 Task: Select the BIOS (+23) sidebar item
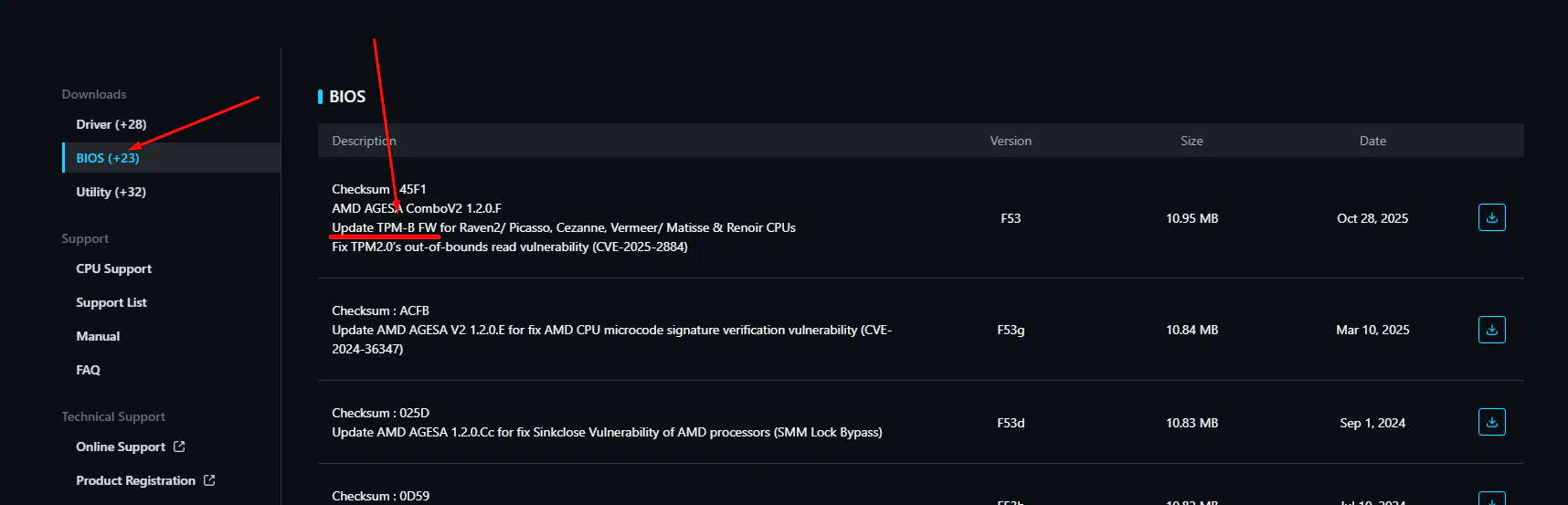click(x=108, y=158)
